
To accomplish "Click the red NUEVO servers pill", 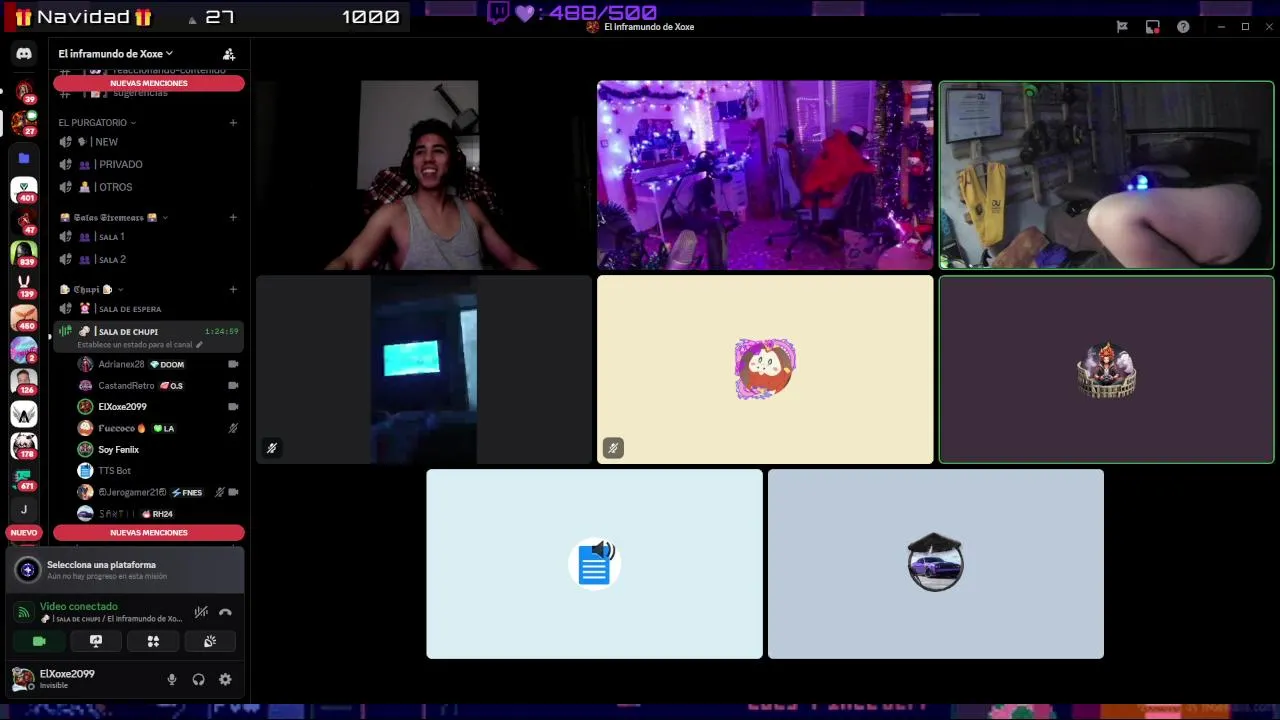I will tap(24, 533).
